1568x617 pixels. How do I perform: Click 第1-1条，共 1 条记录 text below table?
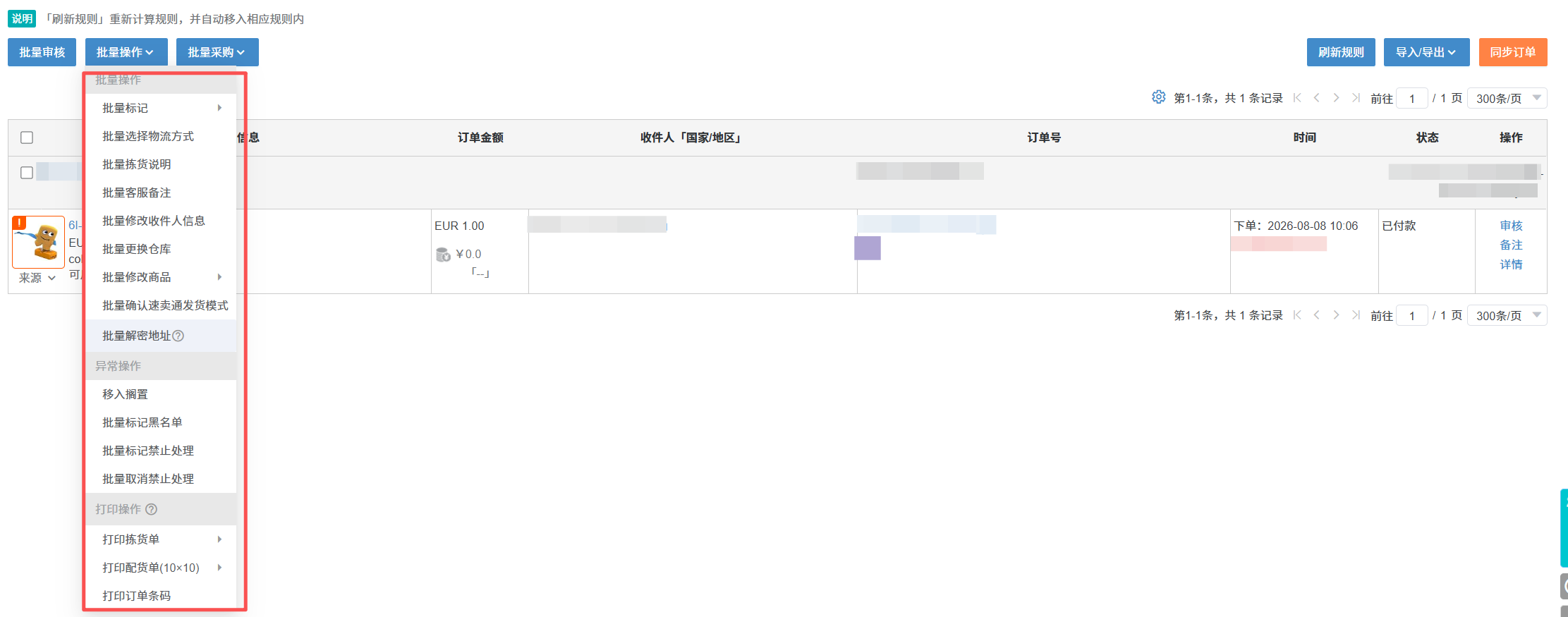pos(1228,315)
